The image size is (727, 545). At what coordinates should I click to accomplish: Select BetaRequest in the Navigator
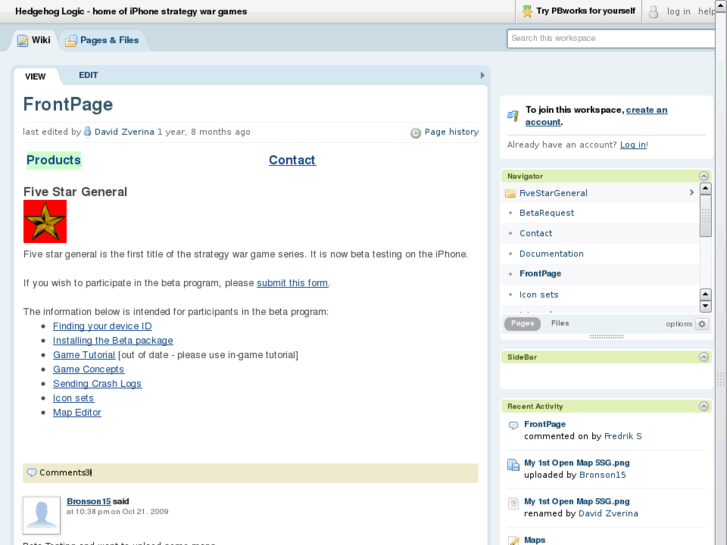coord(547,213)
